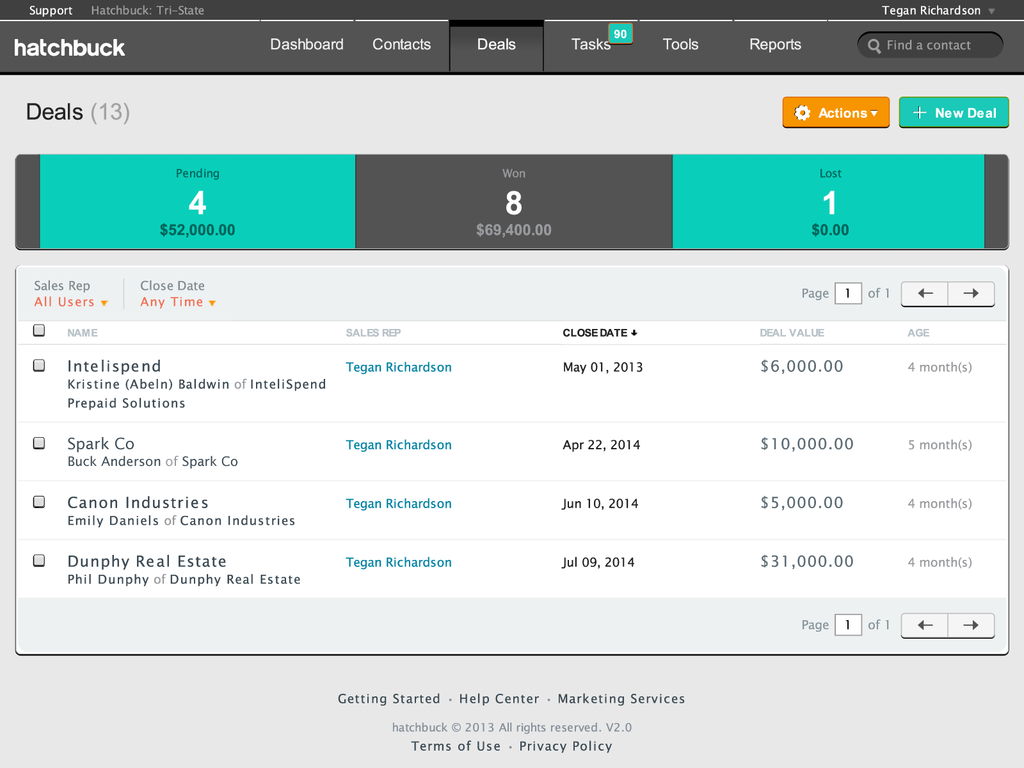Viewport: 1024px width, 768px height.
Task: Toggle the select-all deals checkbox
Action: [x=39, y=330]
